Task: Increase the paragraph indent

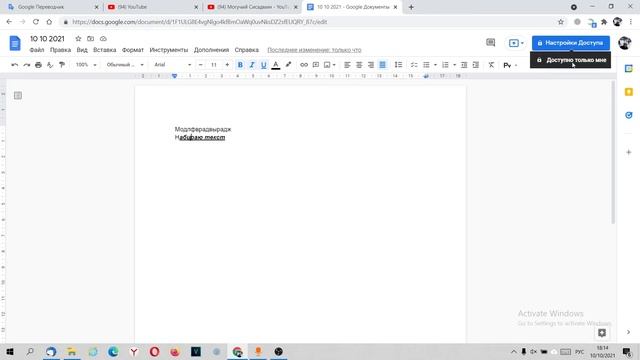Action: click(476, 65)
